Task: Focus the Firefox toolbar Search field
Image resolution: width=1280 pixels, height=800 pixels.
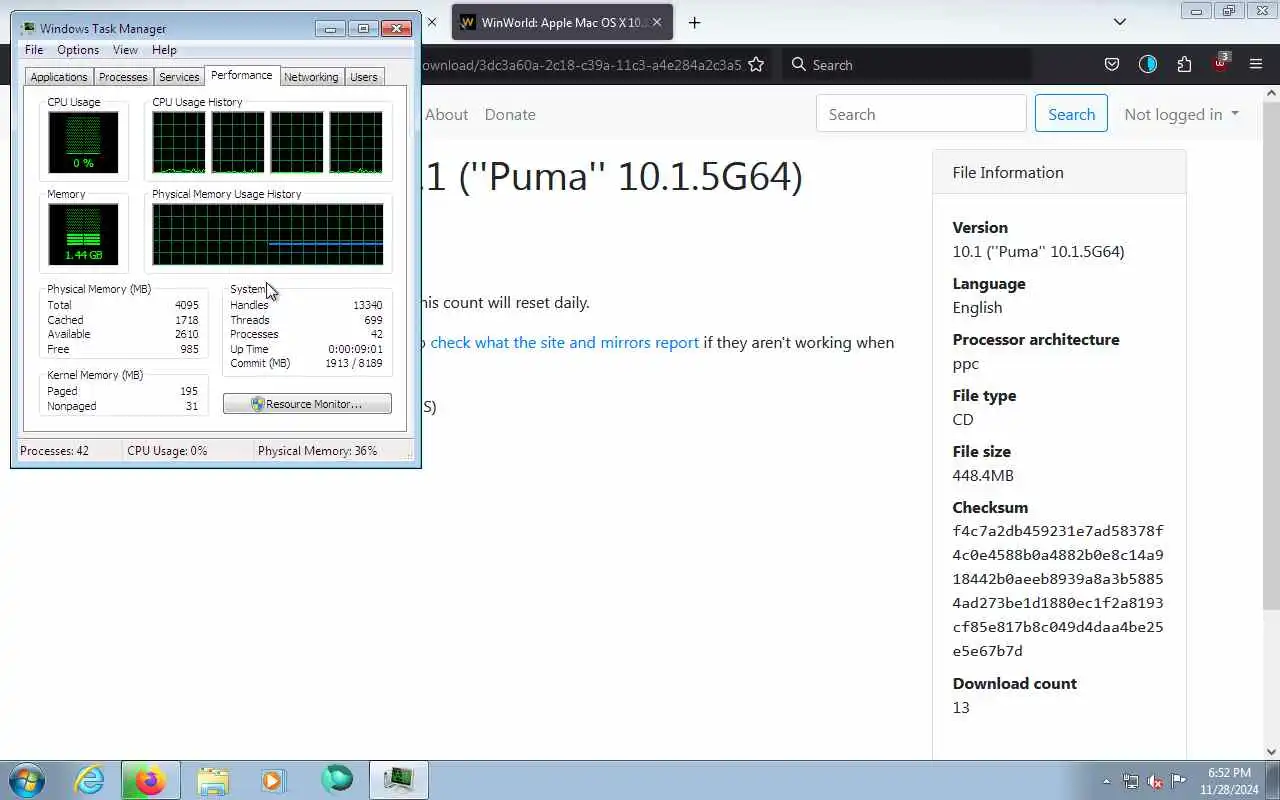Action: [907, 64]
